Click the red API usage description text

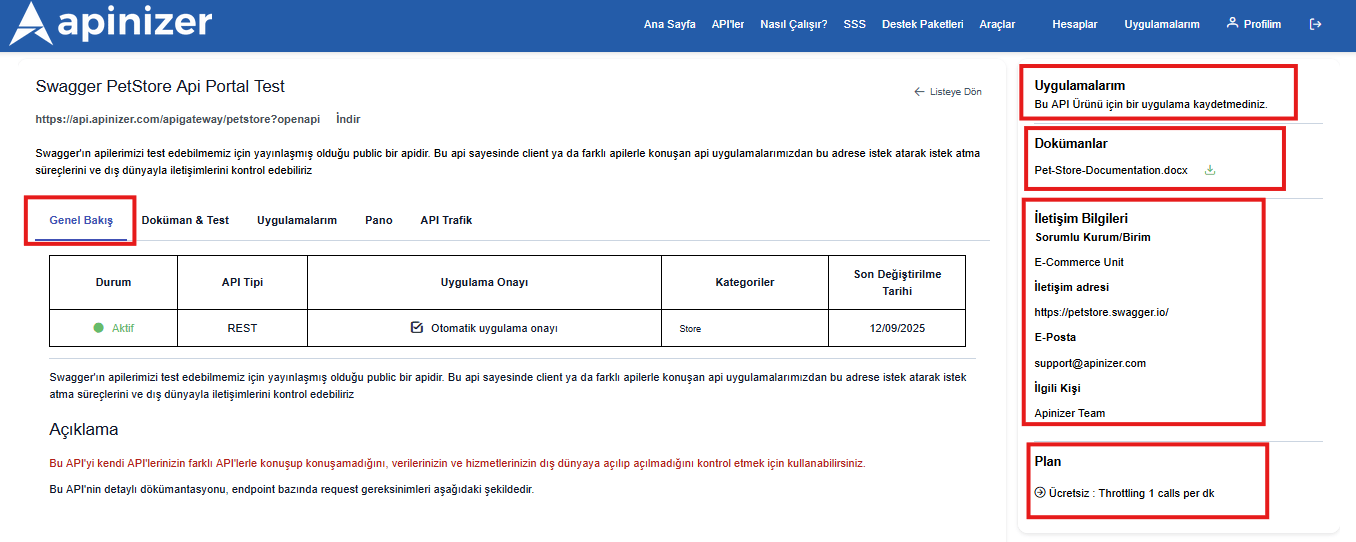click(457, 464)
